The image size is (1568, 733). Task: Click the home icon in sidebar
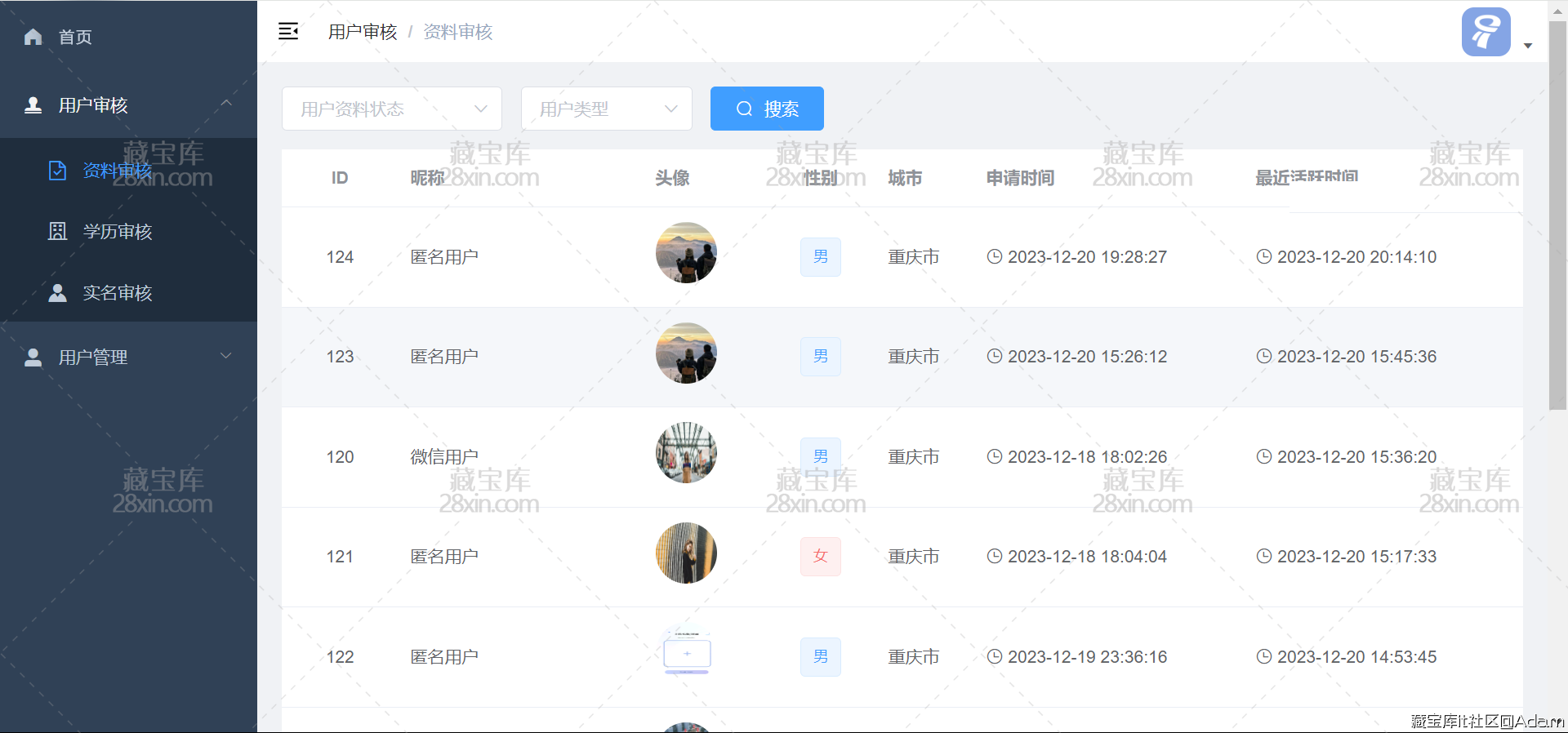pyautogui.click(x=33, y=37)
